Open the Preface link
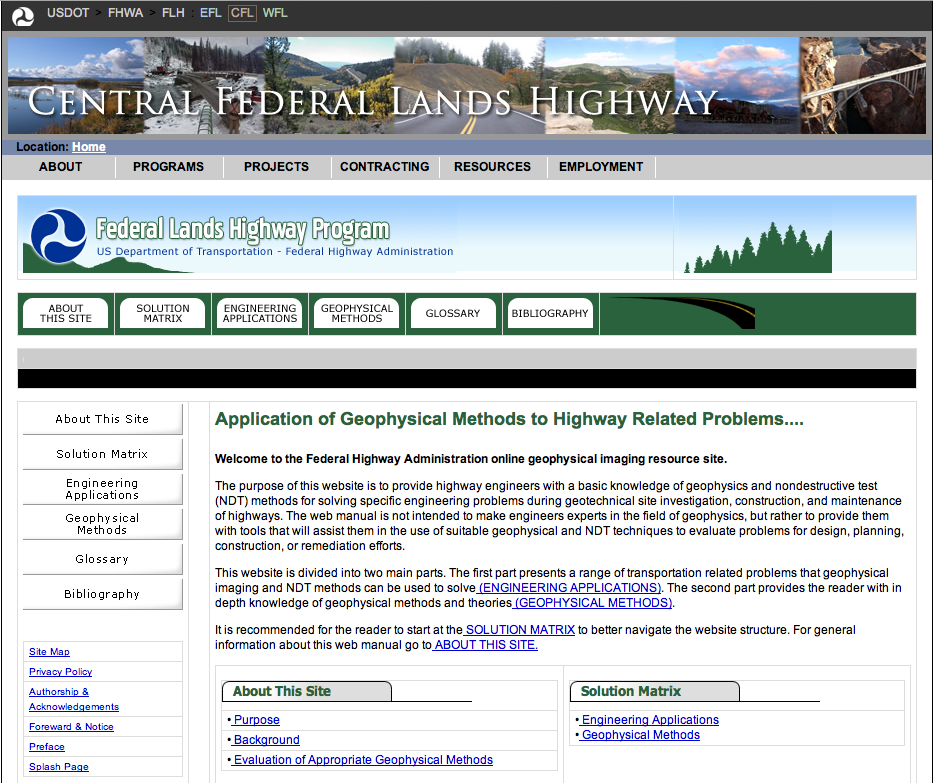Screen dimensions: 933x783 tap(47, 747)
